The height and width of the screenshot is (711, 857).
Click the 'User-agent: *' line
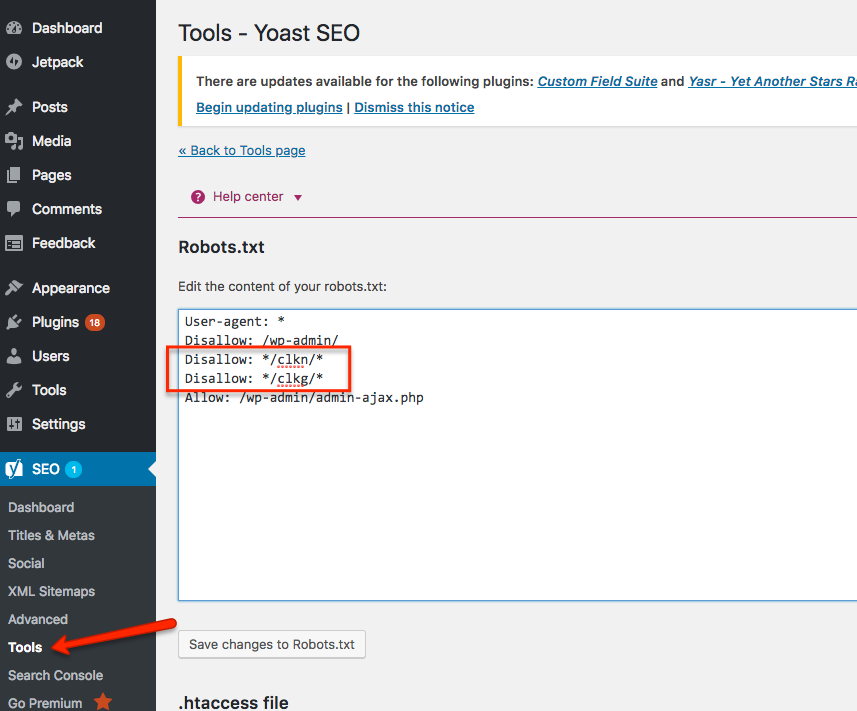pyautogui.click(x=234, y=321)
